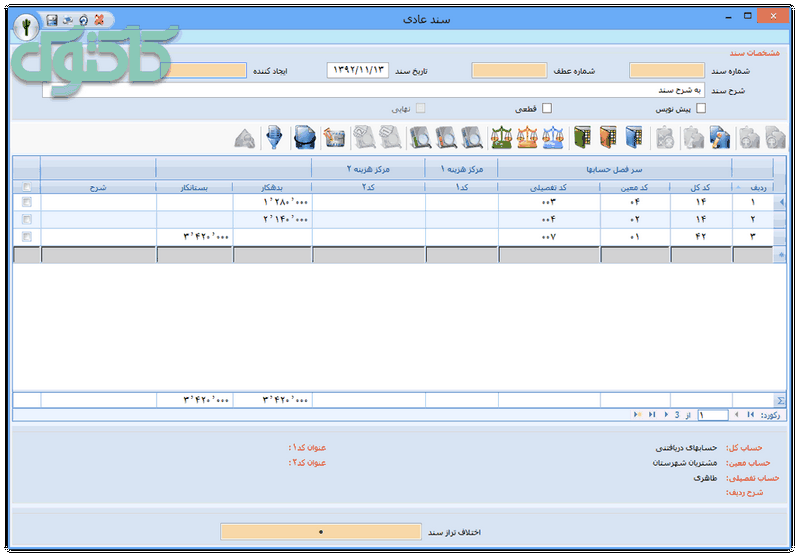
Task: Select the کد معین cell ۰۴ in row 1
Action: pos(635,202)
